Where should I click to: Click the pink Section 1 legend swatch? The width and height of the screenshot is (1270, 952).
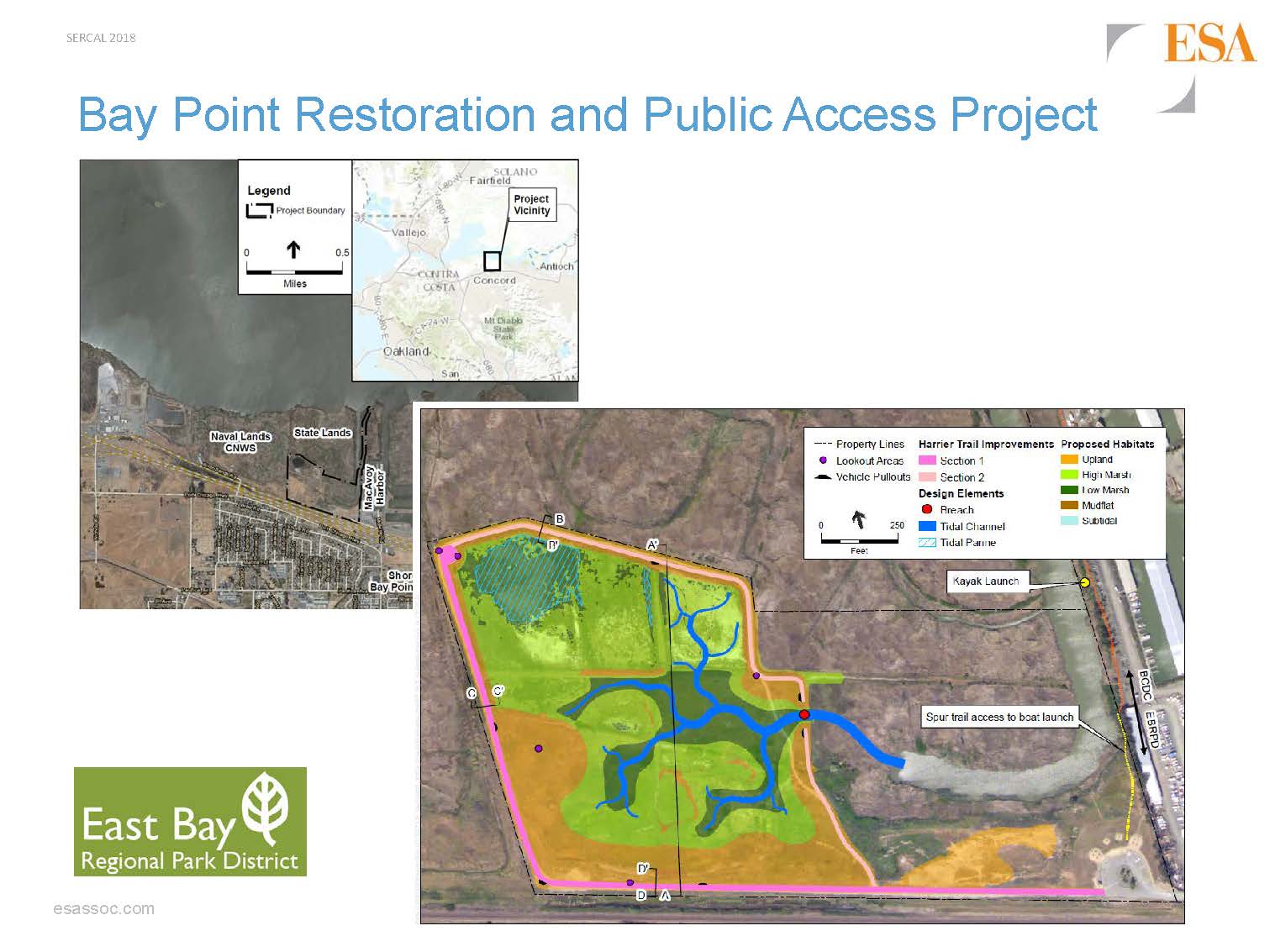(927, 460)
